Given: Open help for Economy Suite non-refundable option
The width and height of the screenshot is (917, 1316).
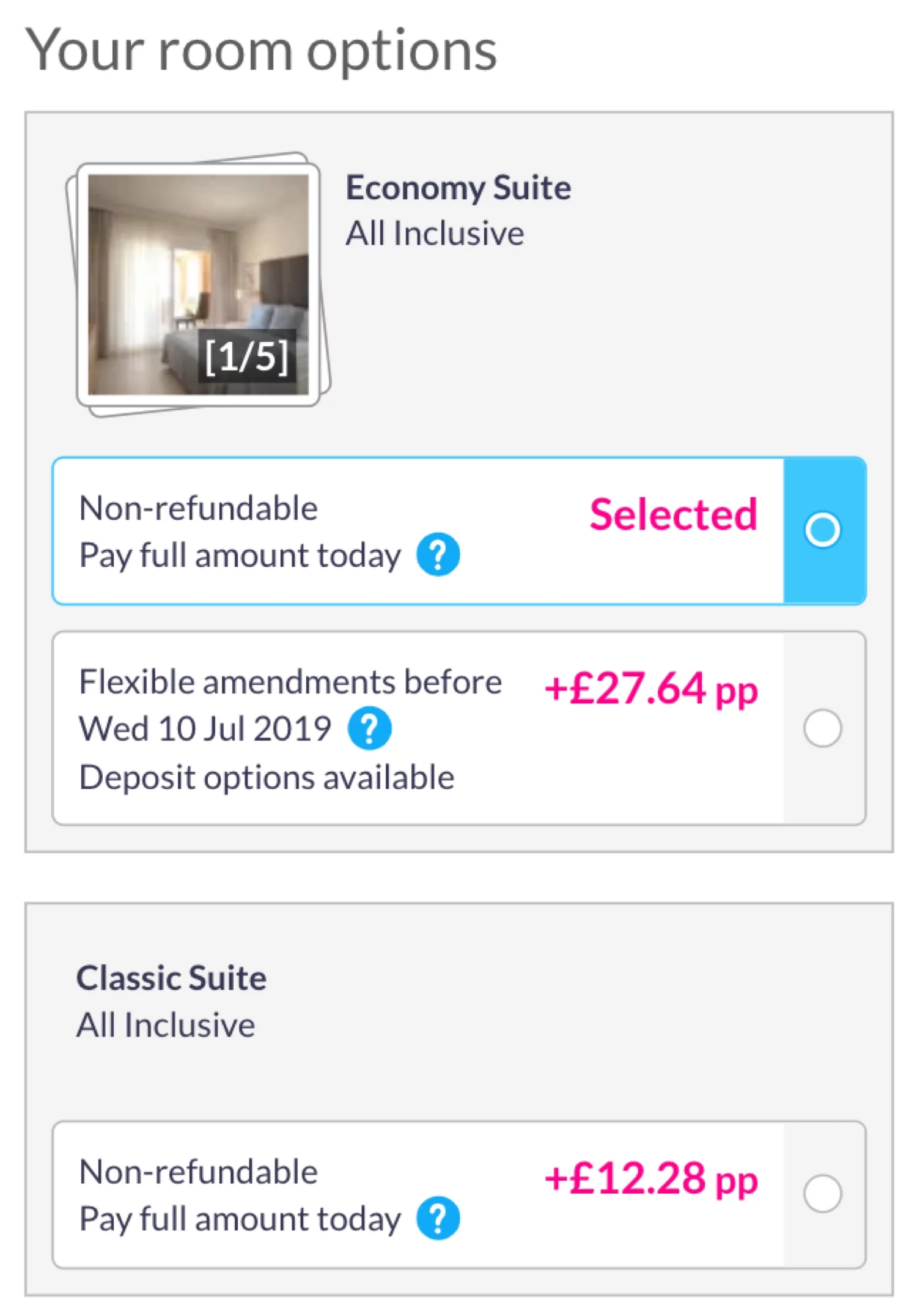Looking at the screenshot, I should click(x=438, y=555).
